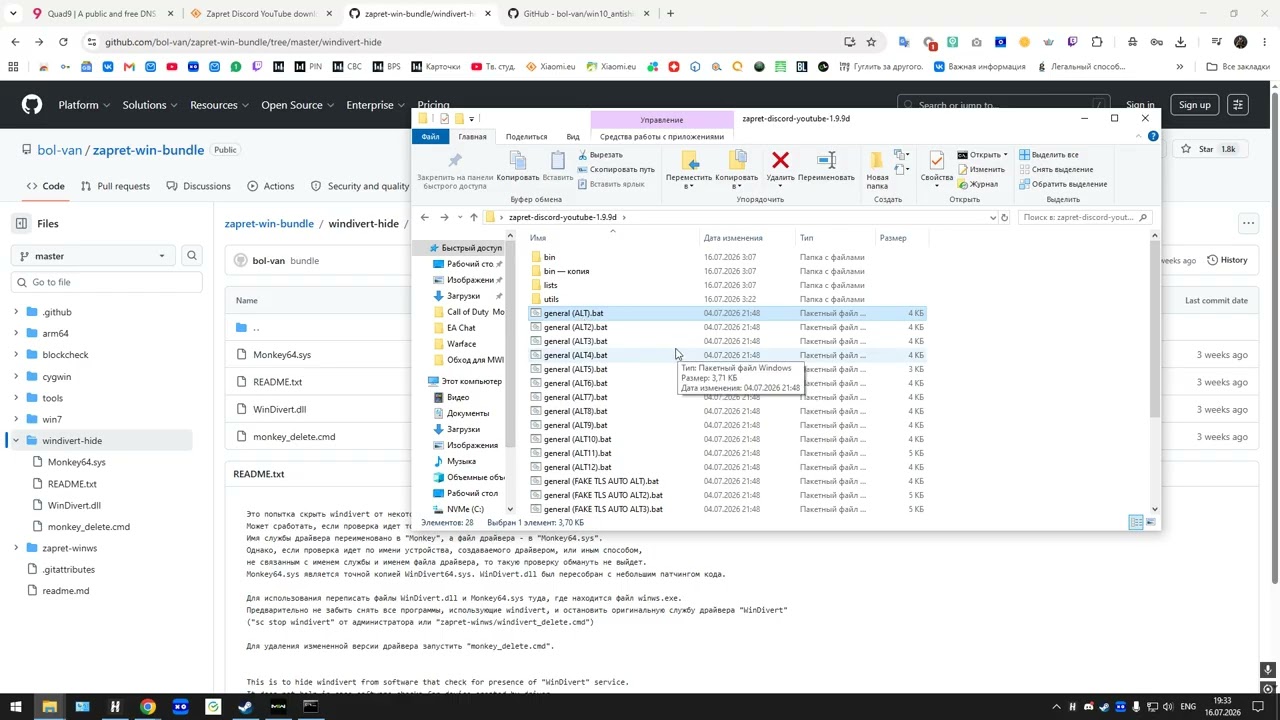Go up one folder level in Explorer
1280x720 pixels.
(473, 217)
